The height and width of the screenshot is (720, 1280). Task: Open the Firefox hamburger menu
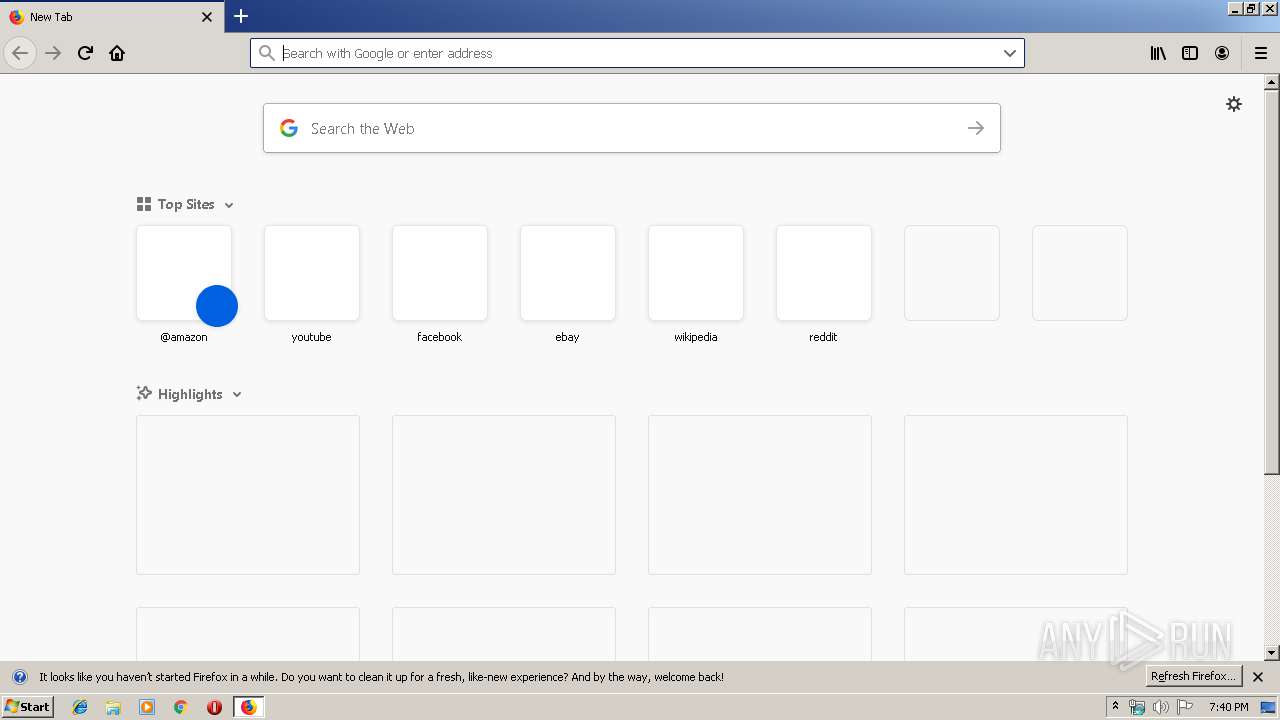click(x=1261, y=53)
